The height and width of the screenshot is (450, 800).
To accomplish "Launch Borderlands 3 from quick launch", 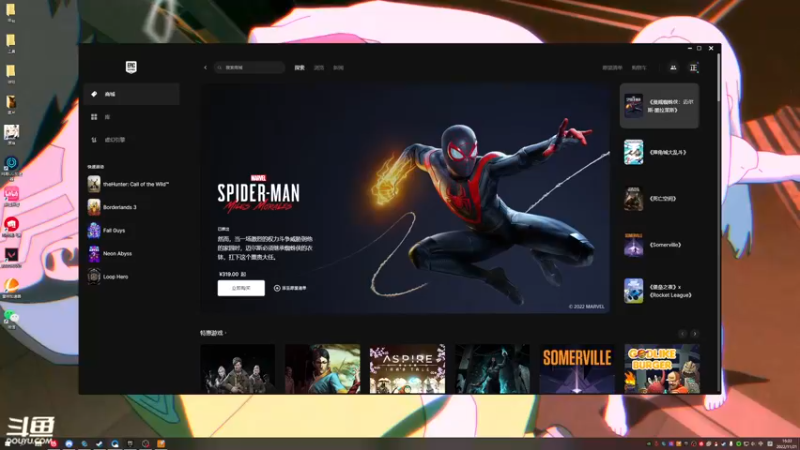I will point(132,207).
